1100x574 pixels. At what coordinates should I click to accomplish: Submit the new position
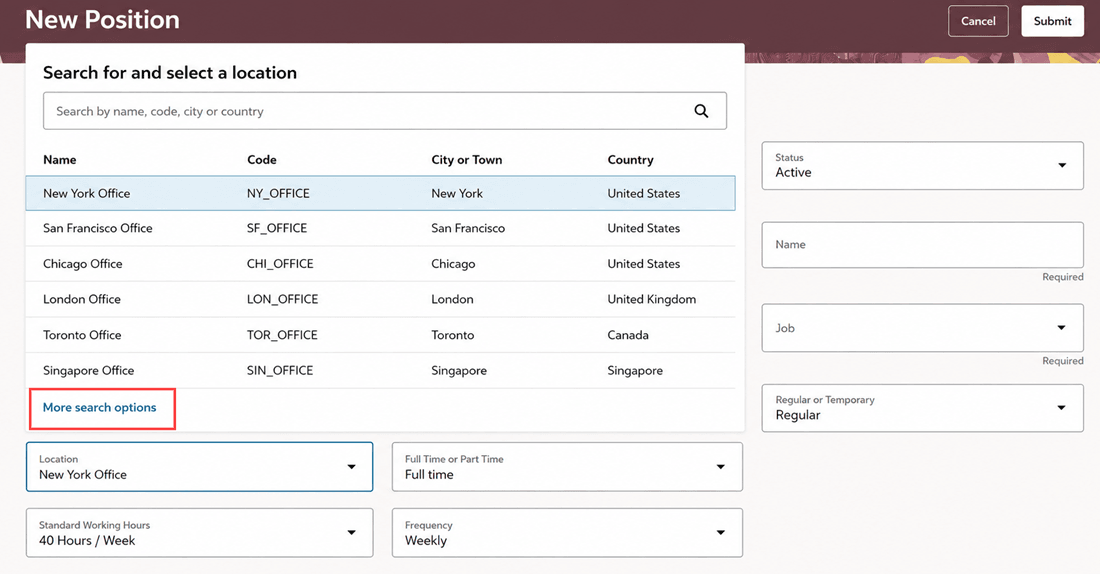[x=1052, y=21]
